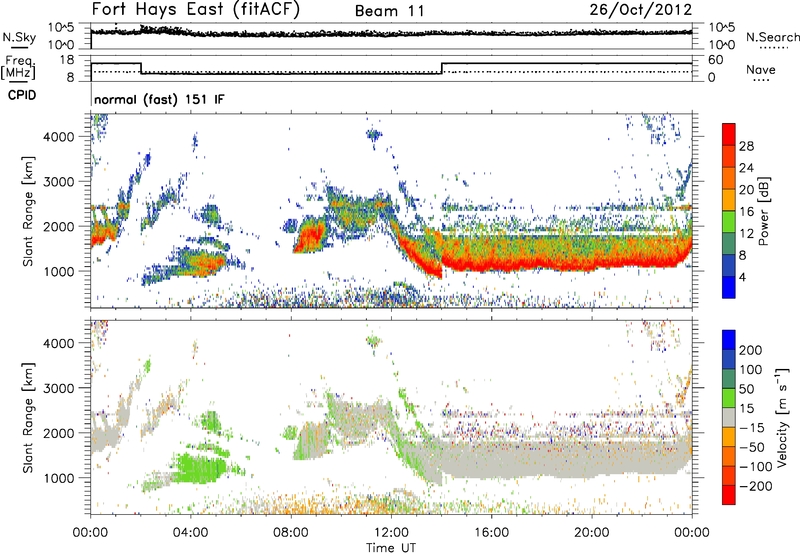The height and width of the screenshot is (554, 800).
Task: Click the Power [dB] color bar
Action: point(729,211)
